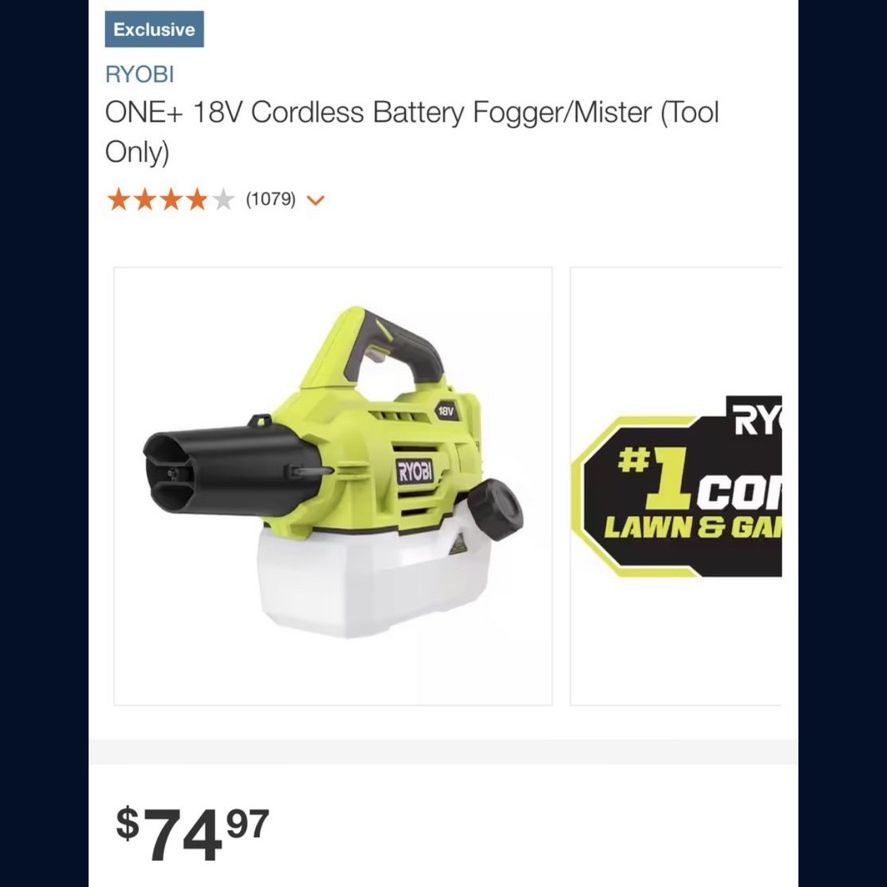Click the 18V label on the fogger
Screen dimensions: 887x887
(446, 411)
